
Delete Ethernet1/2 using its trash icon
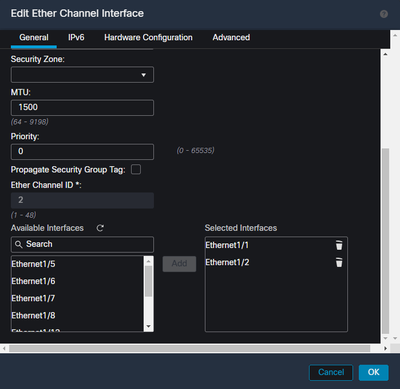pyautogui.click(x=339, y=262)
